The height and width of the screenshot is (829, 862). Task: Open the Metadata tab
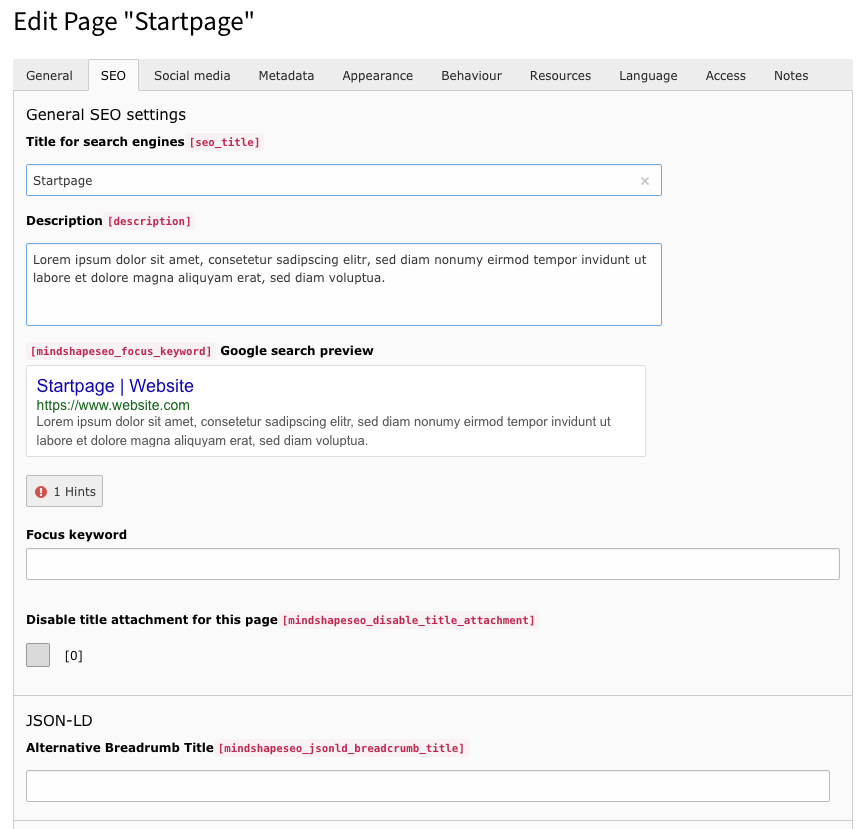(286, 75)
